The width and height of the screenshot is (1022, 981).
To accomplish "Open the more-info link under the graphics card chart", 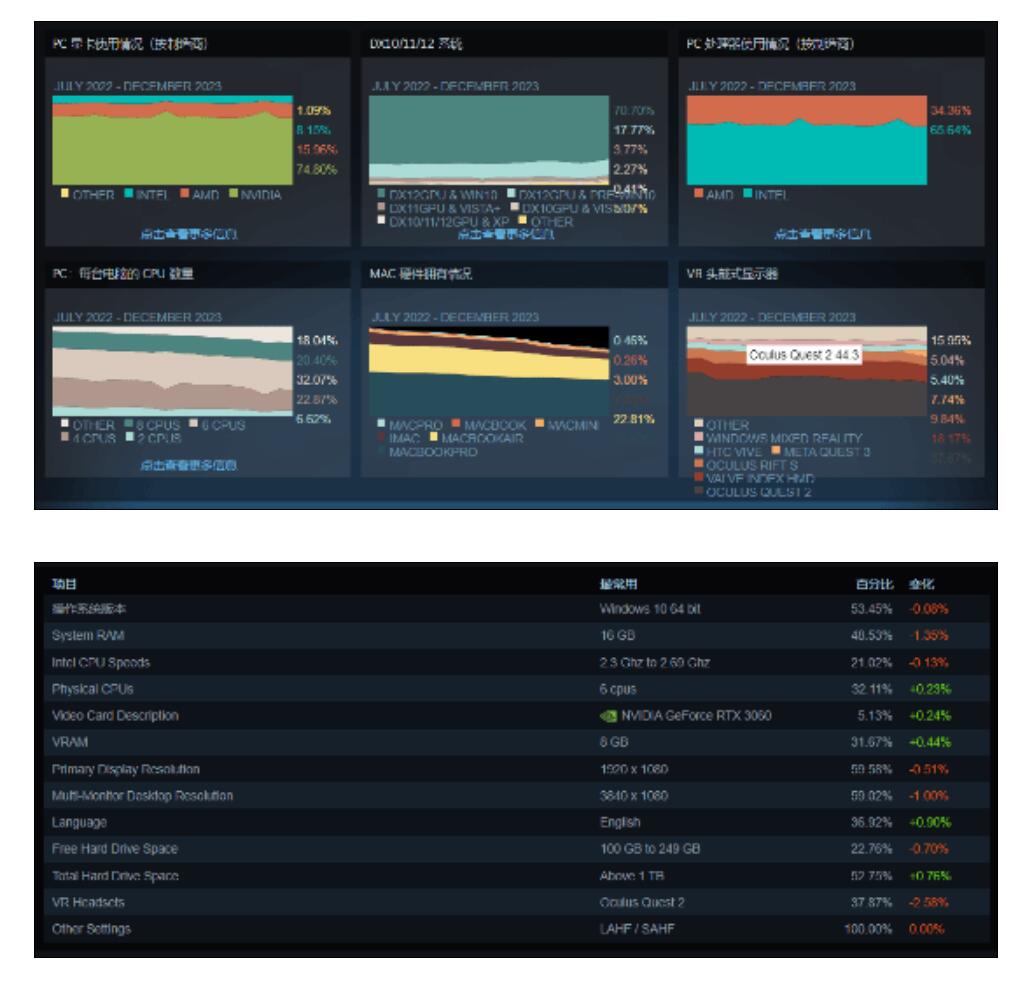I will pos(189,234).
